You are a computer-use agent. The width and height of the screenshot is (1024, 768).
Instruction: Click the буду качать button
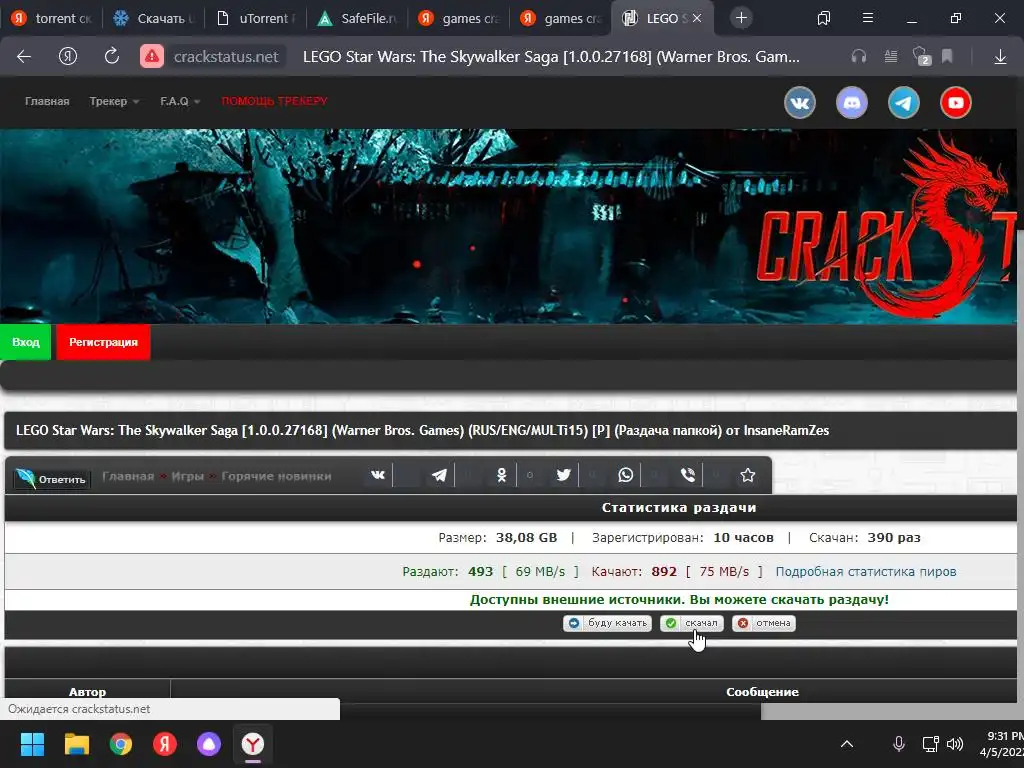(607, 623)
